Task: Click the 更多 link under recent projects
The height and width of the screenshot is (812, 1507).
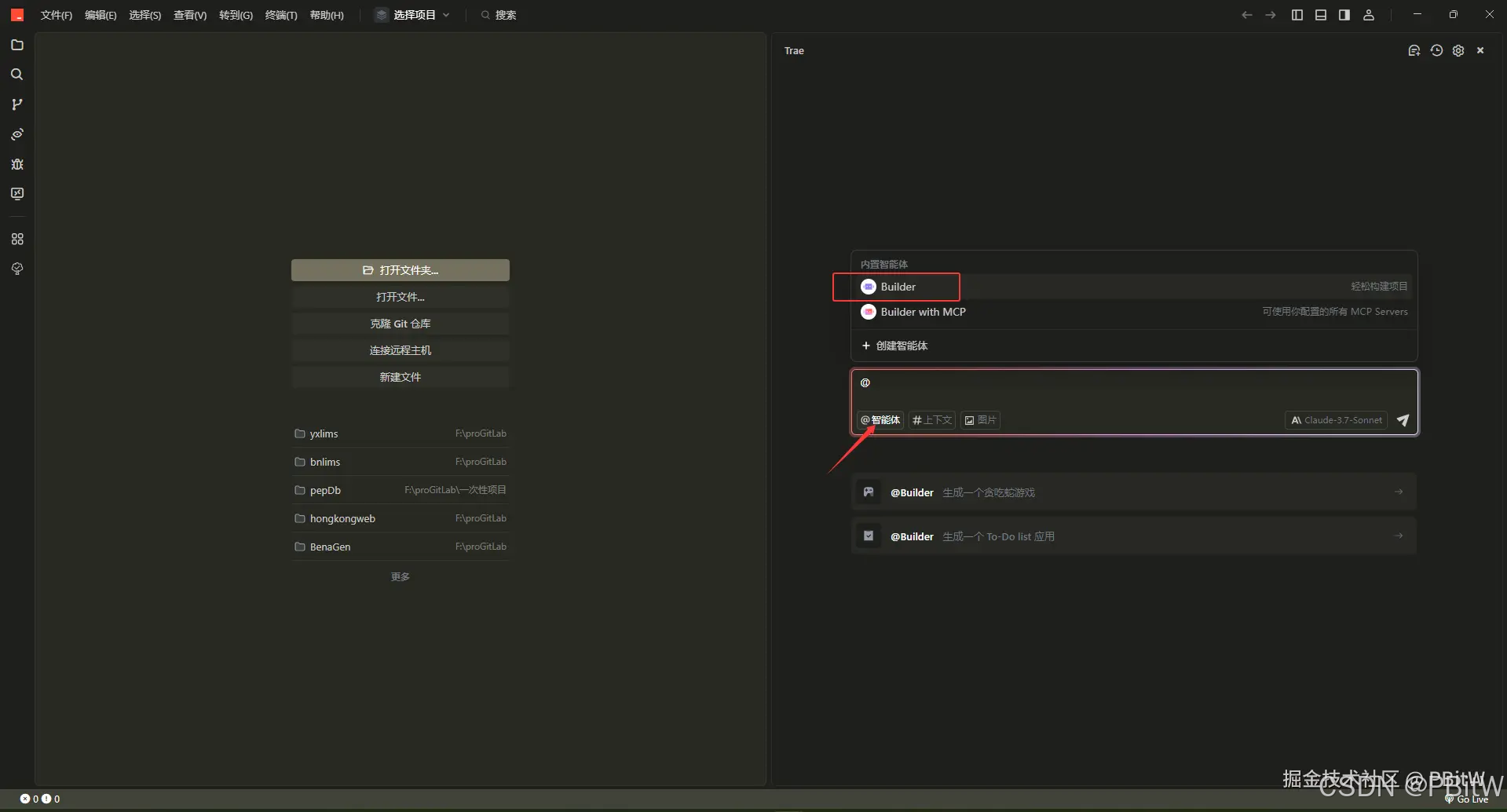Action: pyautogui.click(x=401, y=576)
